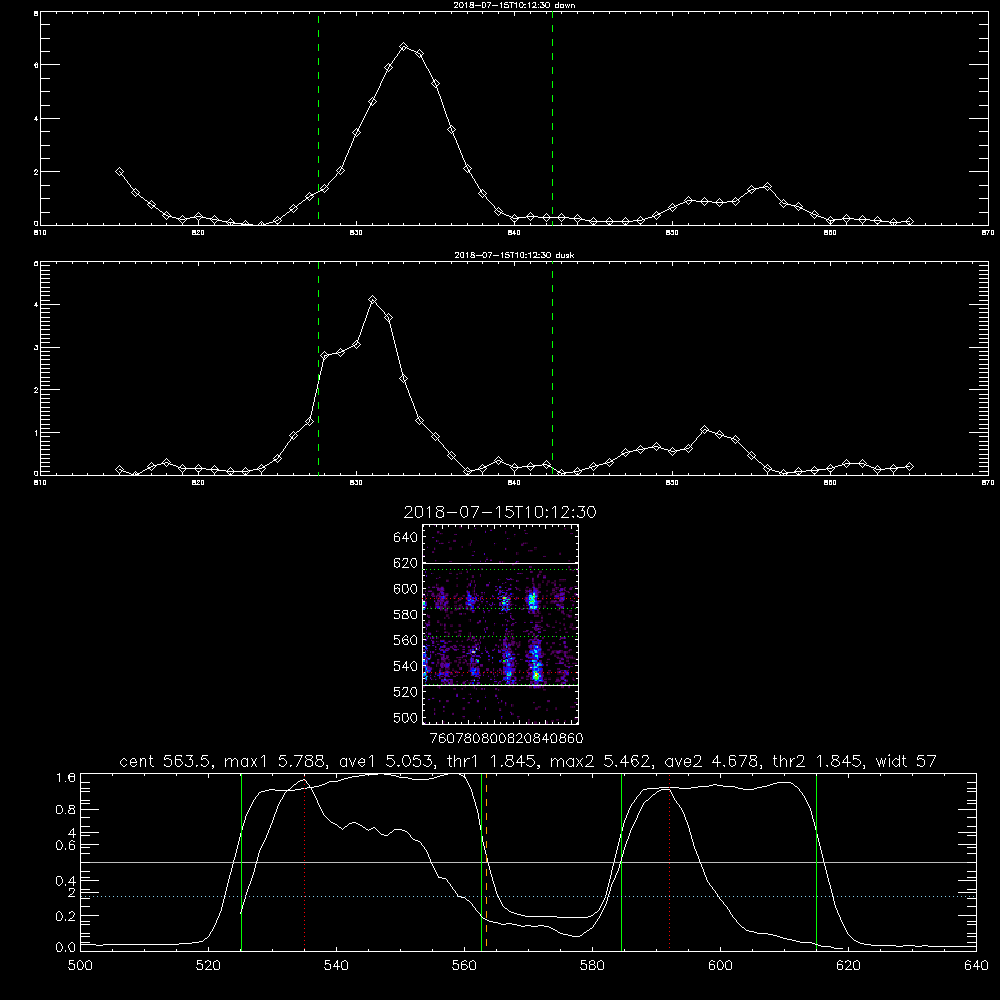Open the detector spectral image thumbnail
Viewport: 1000px width, 1000px height.
pyautogui.click(x=500, y=624)
